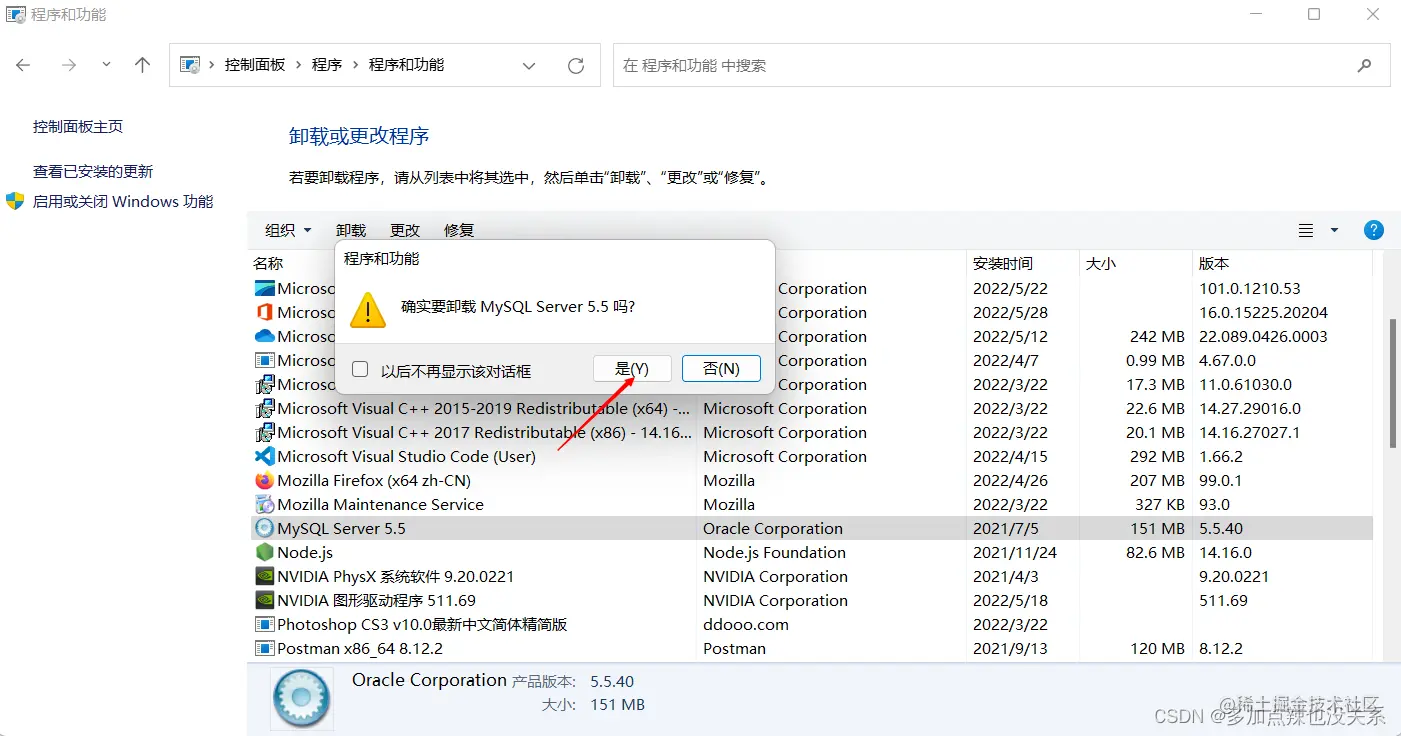The height and width of the screenshot is (736, 1401).
Task: Click Mozilla Maintenance Service icon
Action: tap(264, 504)
